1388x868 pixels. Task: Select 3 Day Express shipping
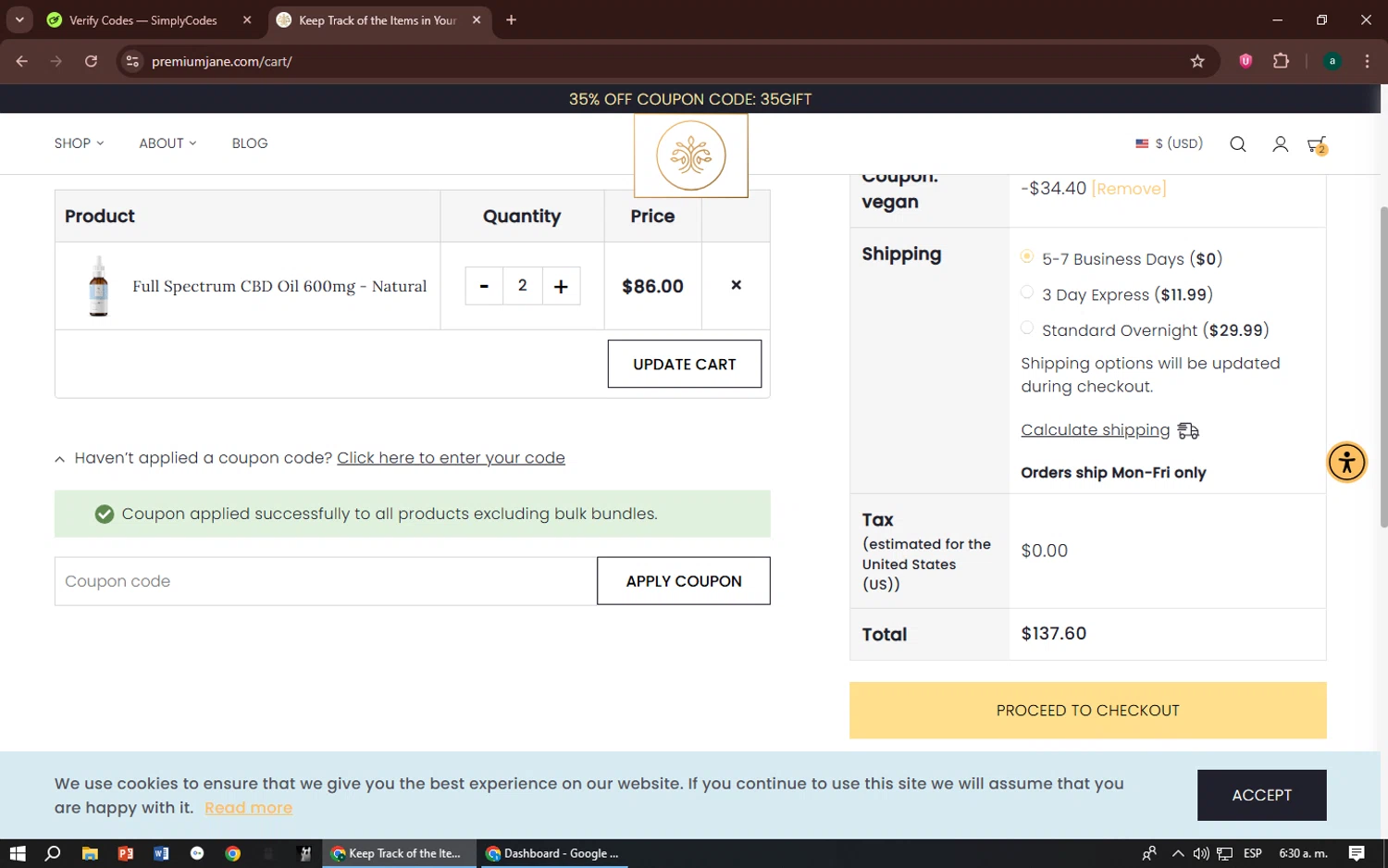point(1027,292)
